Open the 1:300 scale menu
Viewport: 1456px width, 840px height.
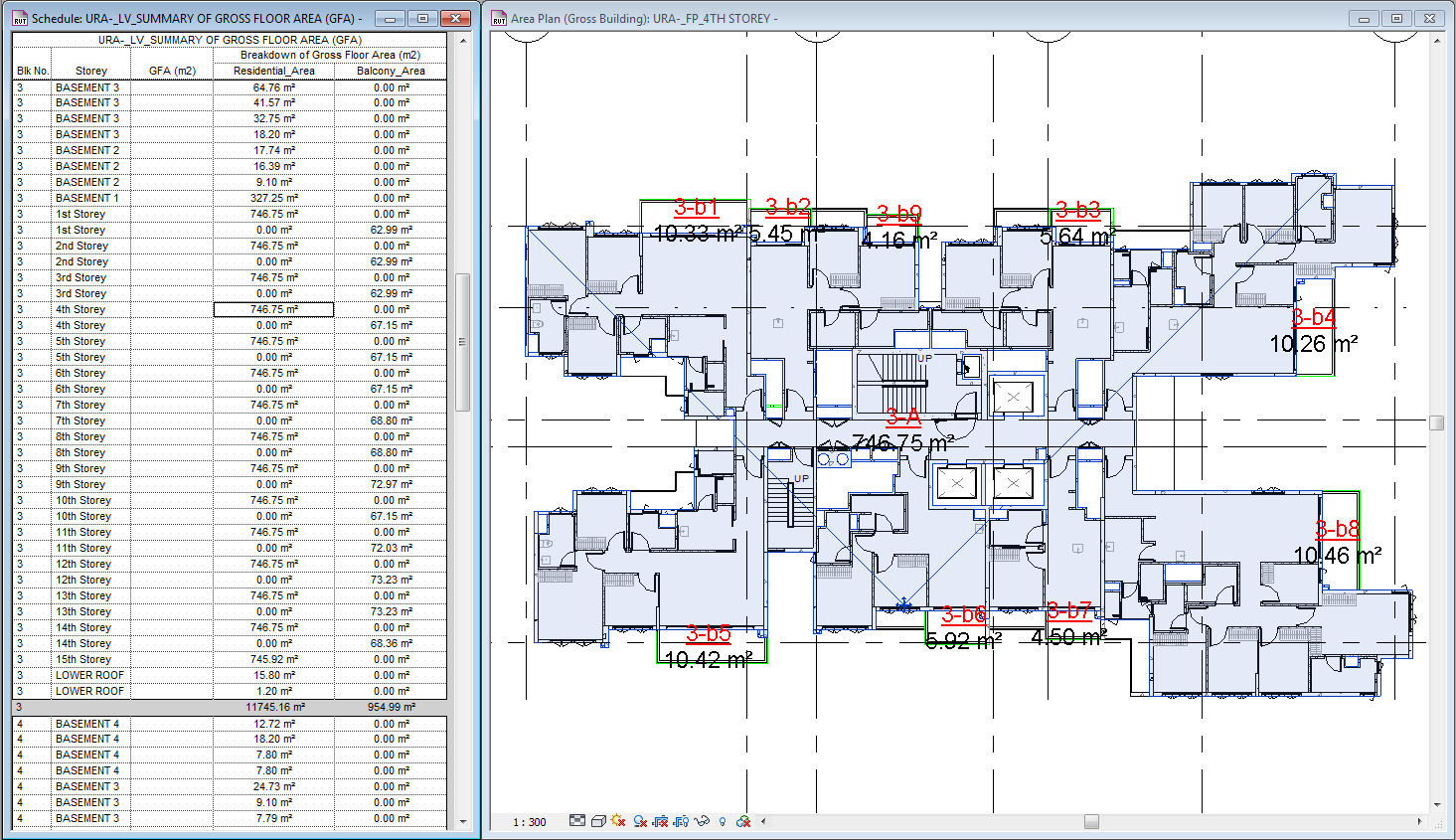coord(527,821)
